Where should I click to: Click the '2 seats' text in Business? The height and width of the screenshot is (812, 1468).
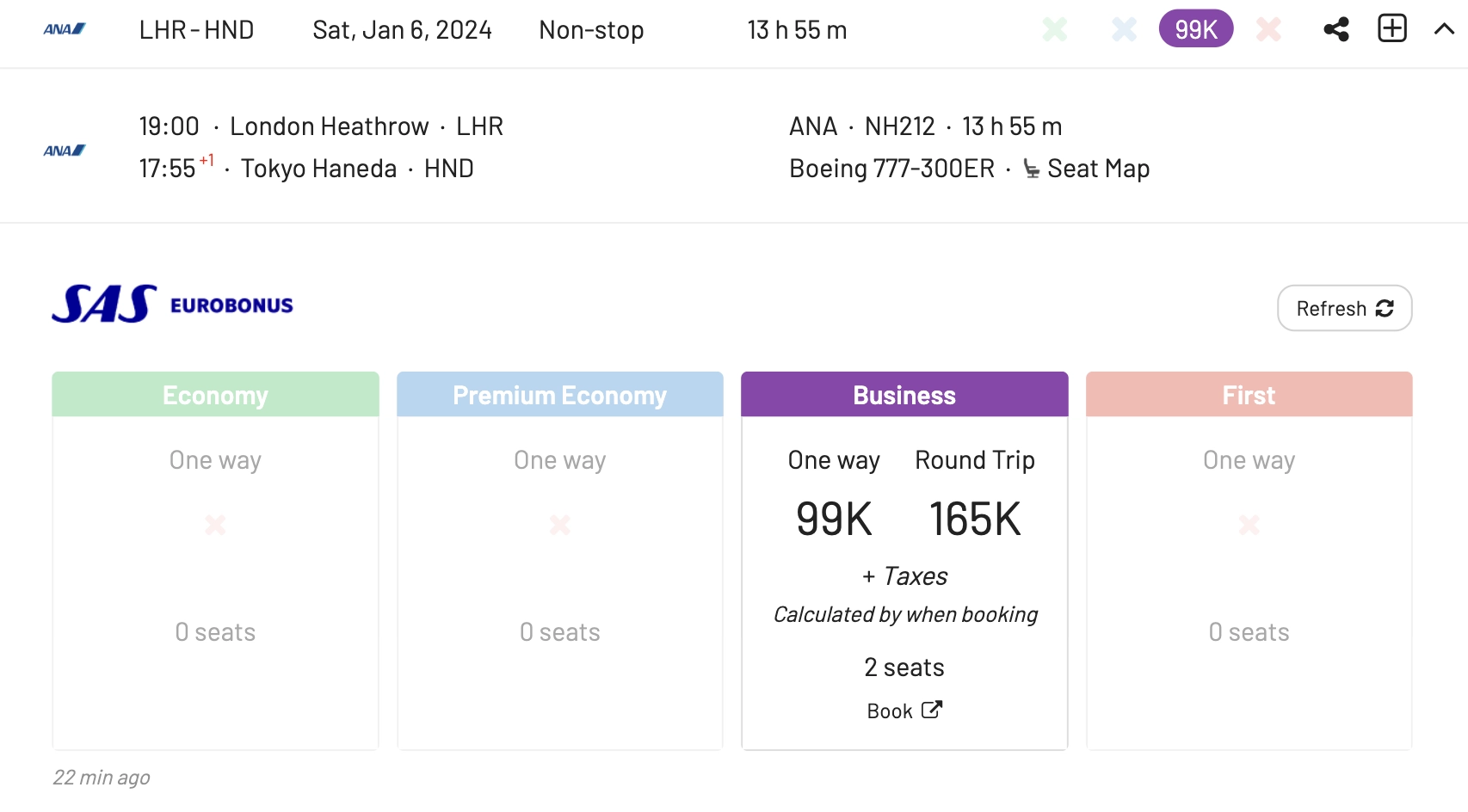click(x=904, y=667)
